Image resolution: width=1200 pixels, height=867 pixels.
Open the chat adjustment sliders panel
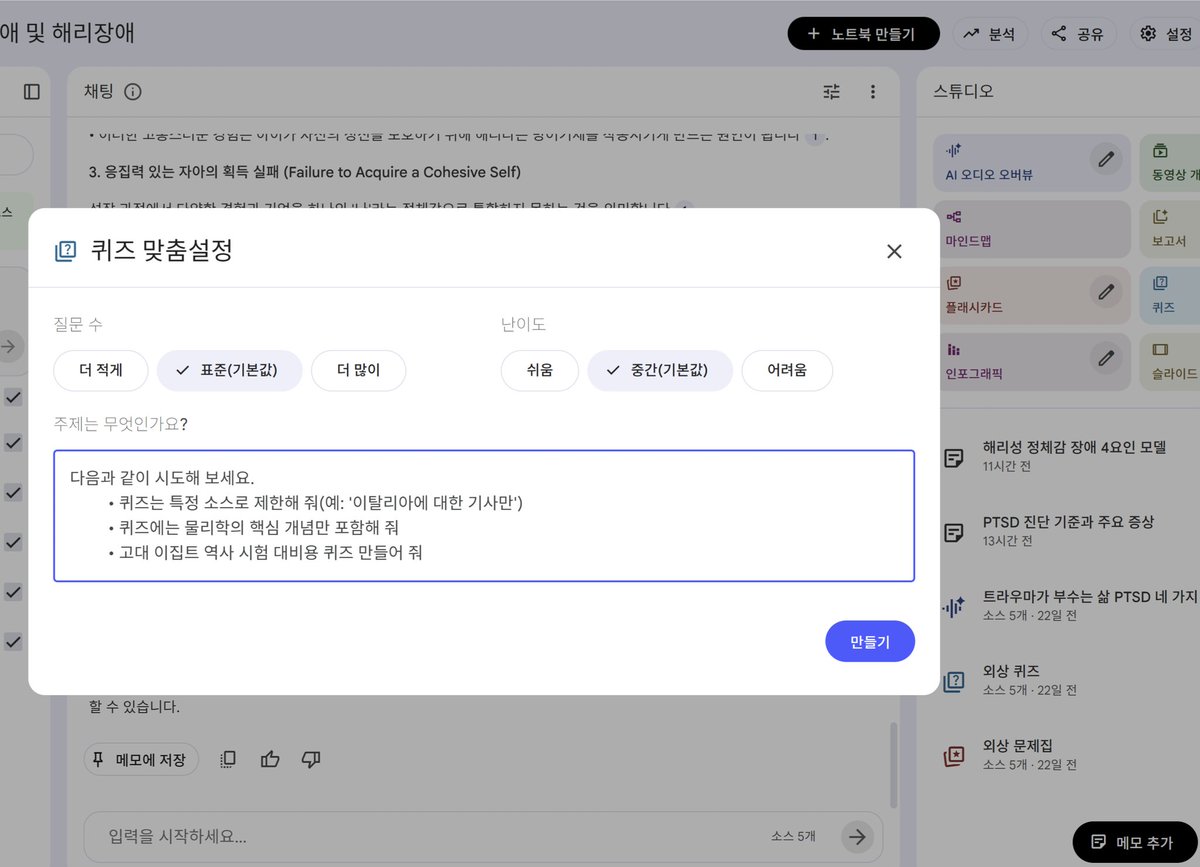click(x=830, y=91)
